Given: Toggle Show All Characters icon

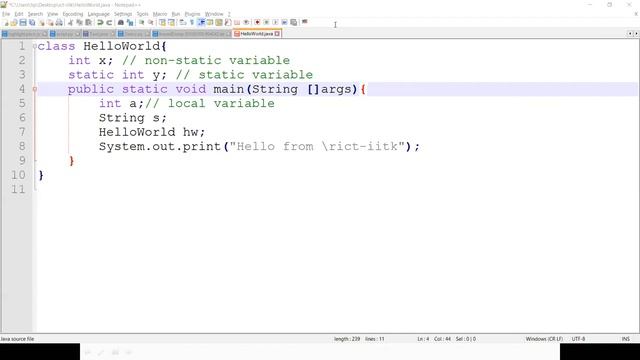Looking at the screenshot, I should click(x=192, y=22).
